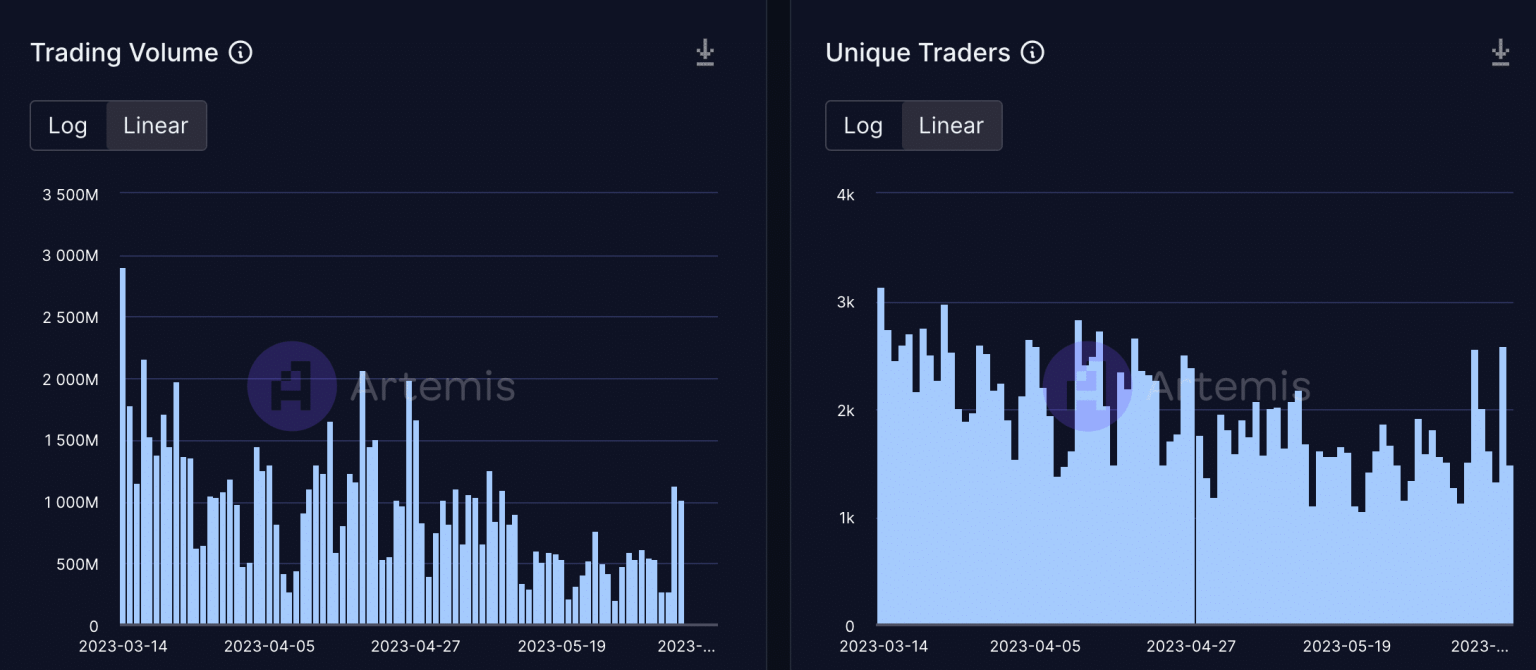Click the tallest first bar in Trading Volume
This screenshot has width=1536, height=670.
click(123, 450)
